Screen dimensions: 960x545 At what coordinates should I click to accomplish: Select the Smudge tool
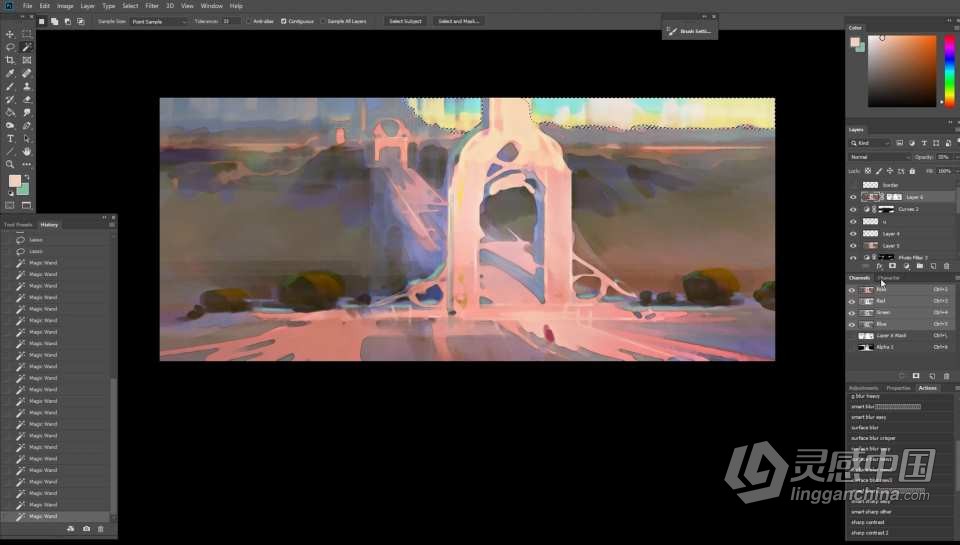pyautogui.click(x=27, y=112)
